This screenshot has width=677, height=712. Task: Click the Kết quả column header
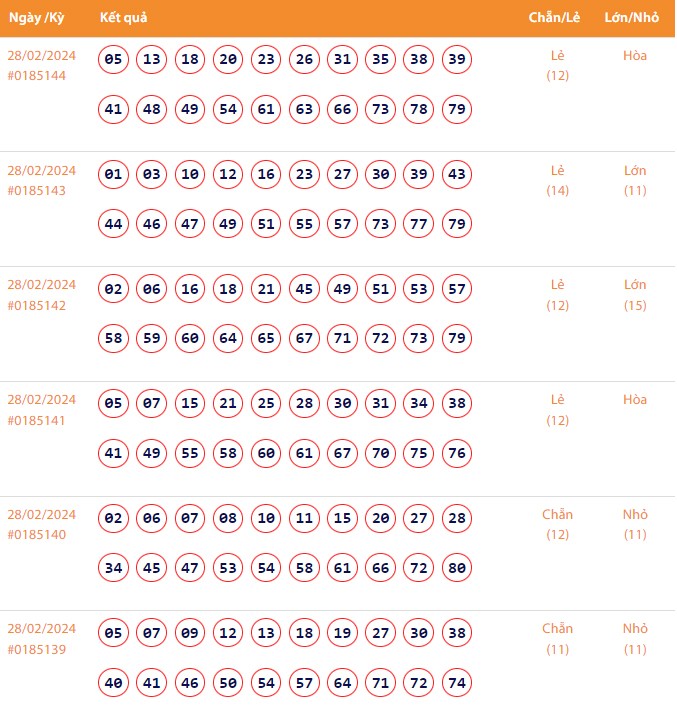124,18
